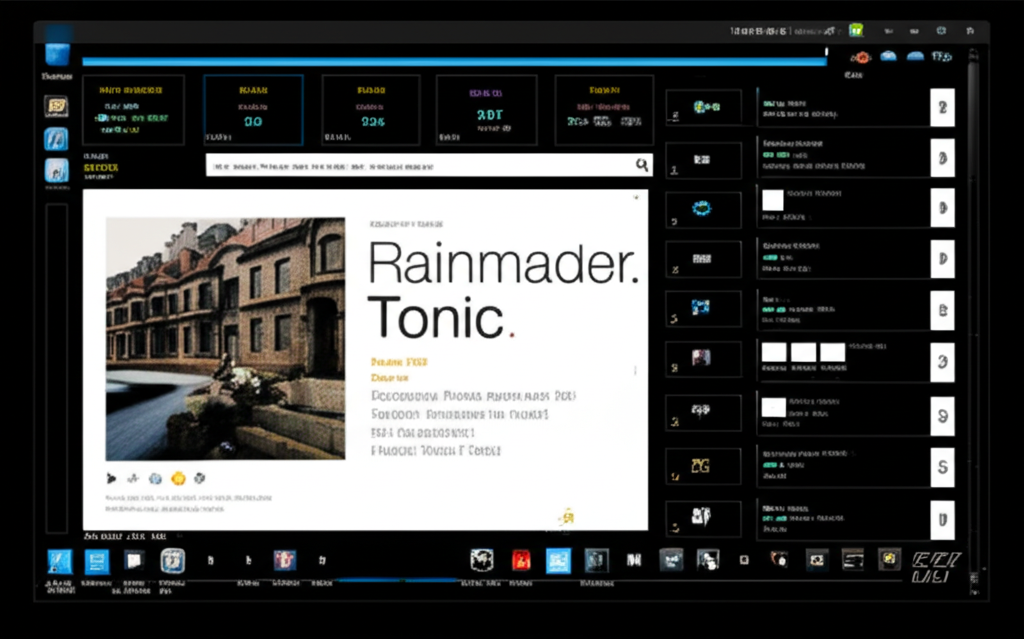This screenshot has height=639, width=1024.
Task: Tick the white checkbox in the third list row
Action: [773, 200]
